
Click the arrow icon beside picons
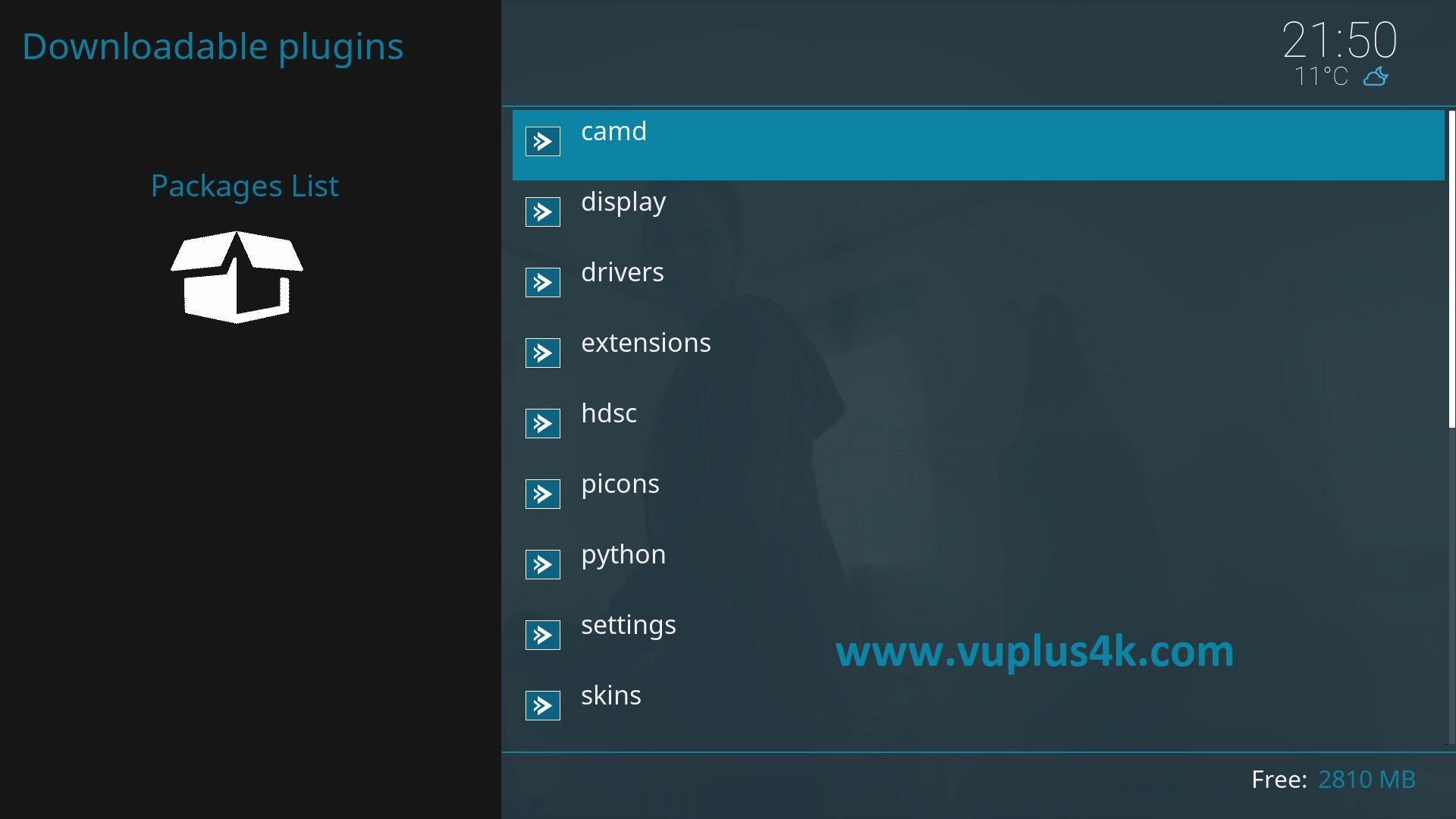point(543,494)
